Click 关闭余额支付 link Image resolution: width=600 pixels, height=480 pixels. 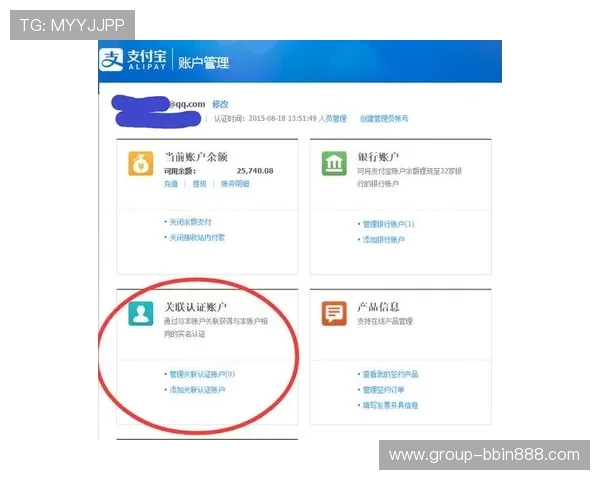click(189, 221)
